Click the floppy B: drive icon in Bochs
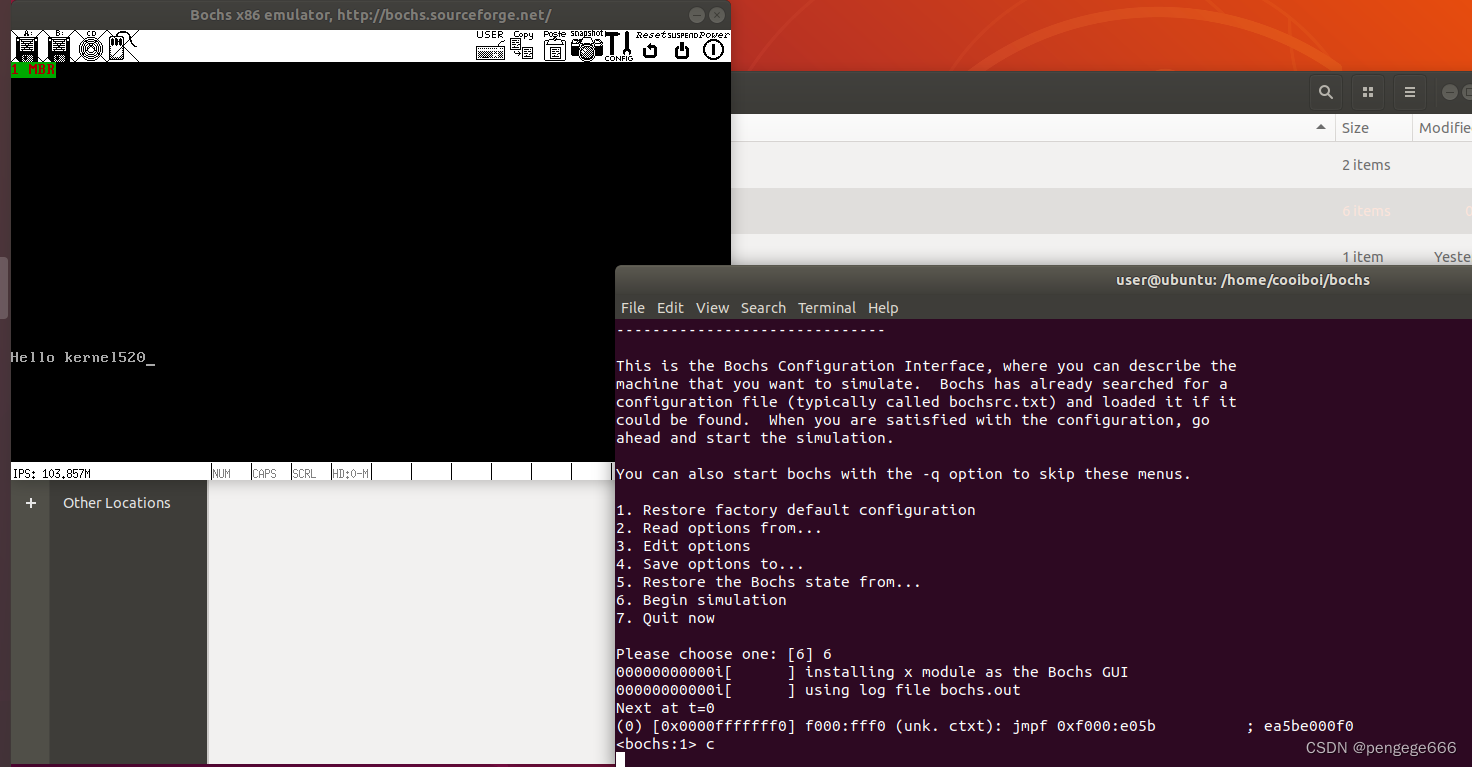1472x767 pixels. [x=59, y=46]
